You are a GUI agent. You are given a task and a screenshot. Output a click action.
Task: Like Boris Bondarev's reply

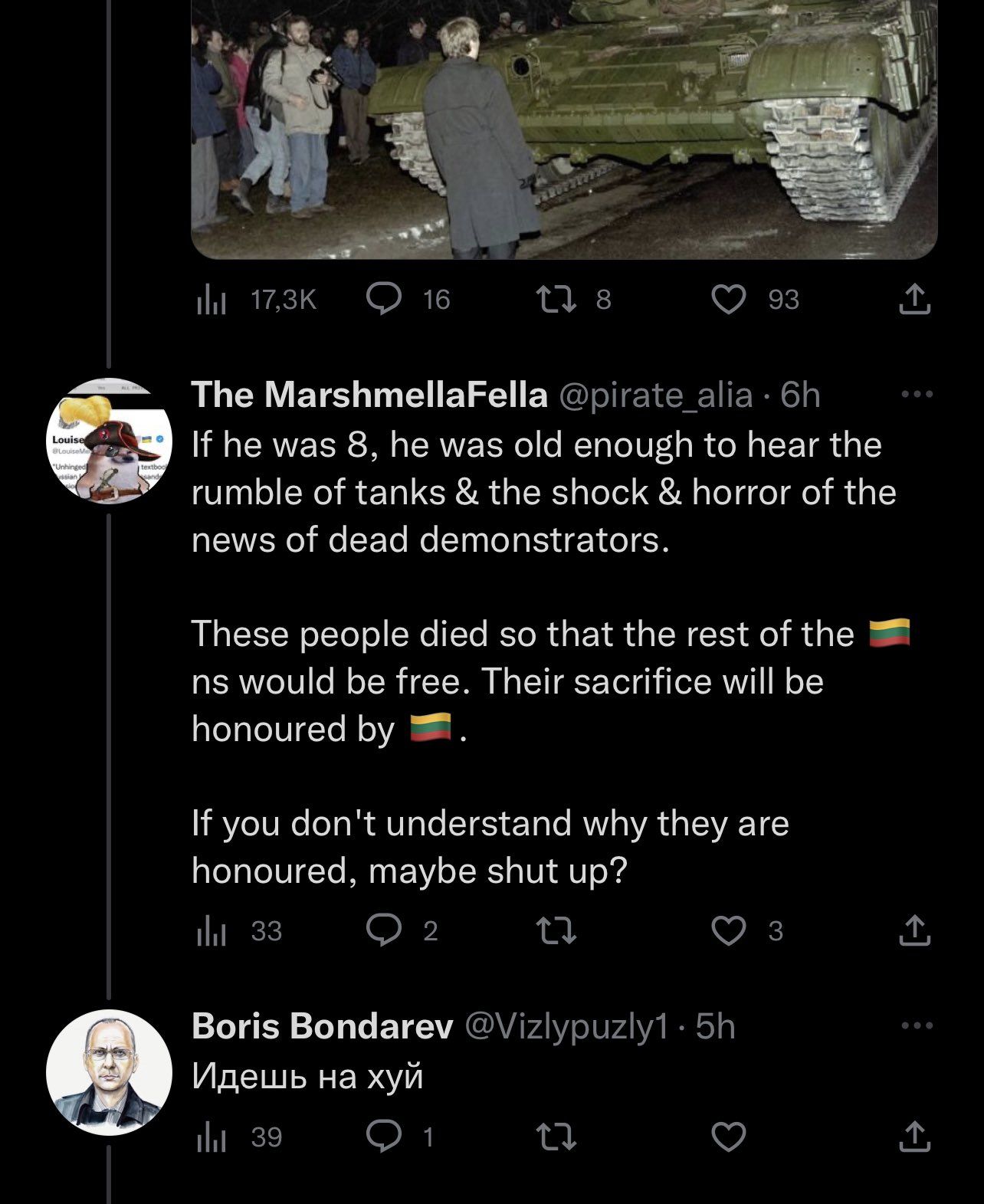(728, 1137)
